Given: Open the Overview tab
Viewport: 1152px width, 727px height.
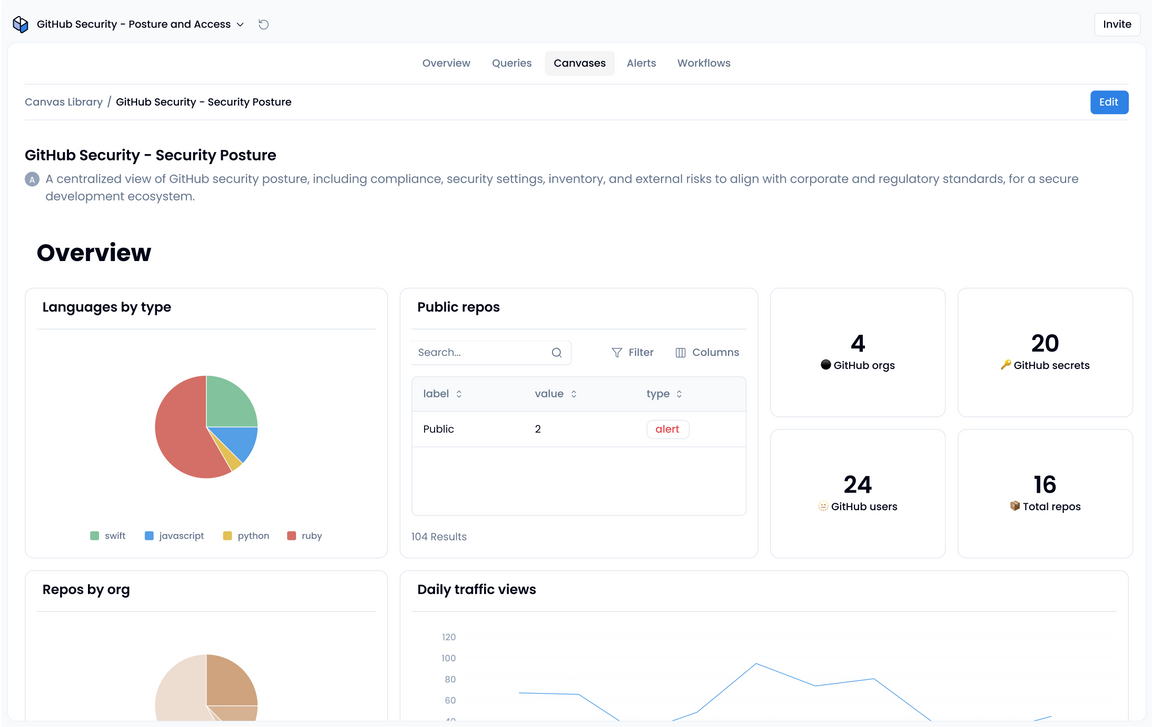Looking at the screenshot, I should (446, 63).
